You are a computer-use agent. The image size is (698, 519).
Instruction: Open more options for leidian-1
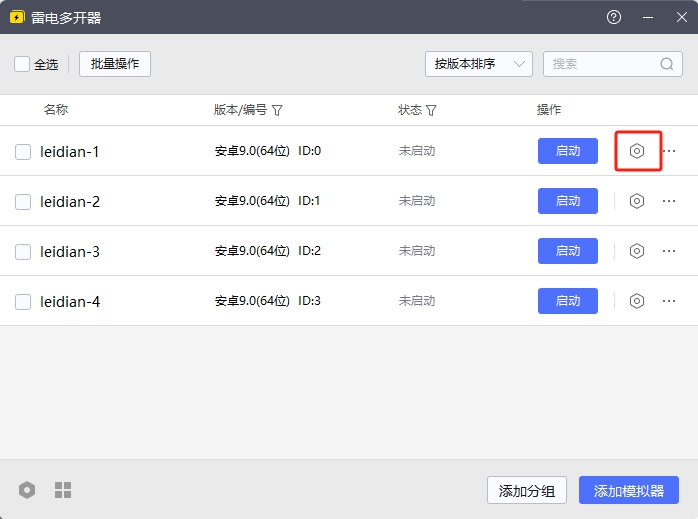669,151
